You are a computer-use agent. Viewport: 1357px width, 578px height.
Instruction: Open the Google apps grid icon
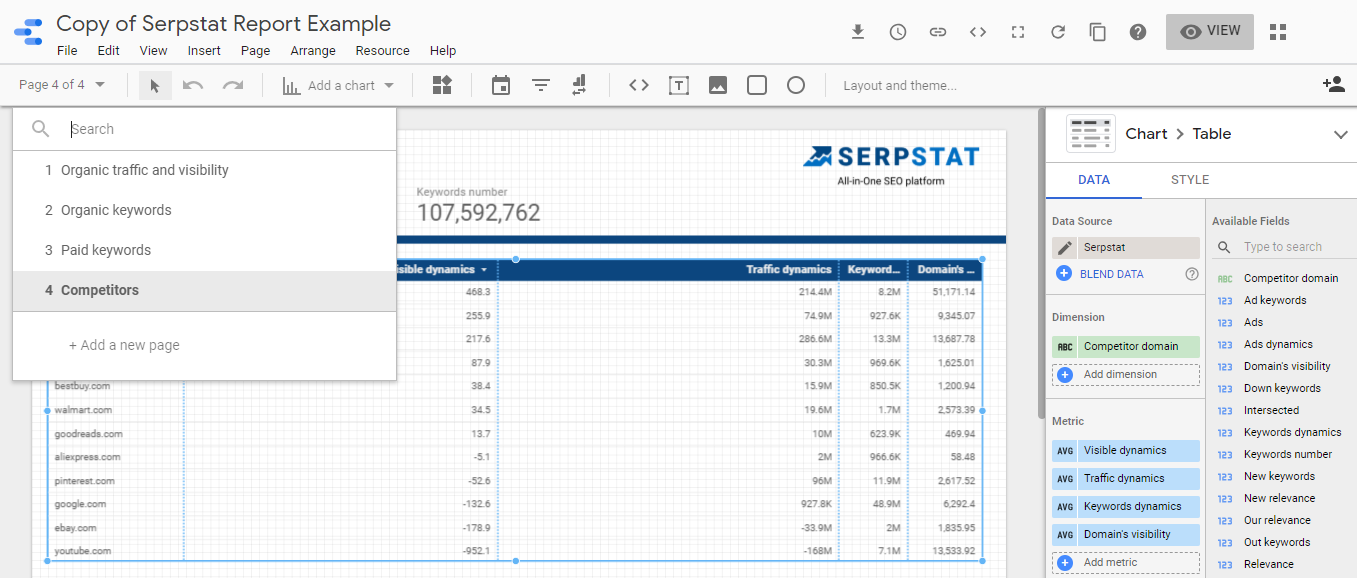[1277, 32]
